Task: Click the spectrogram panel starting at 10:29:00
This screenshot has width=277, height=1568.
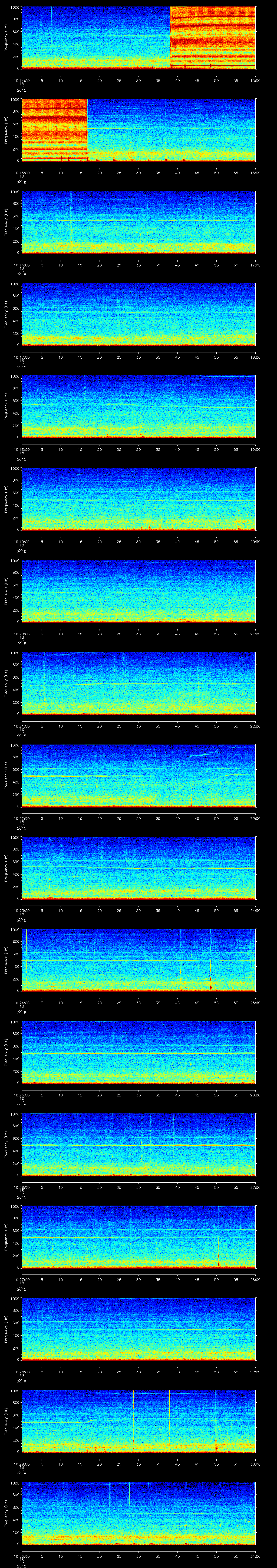Action: tap(139, 1421)
